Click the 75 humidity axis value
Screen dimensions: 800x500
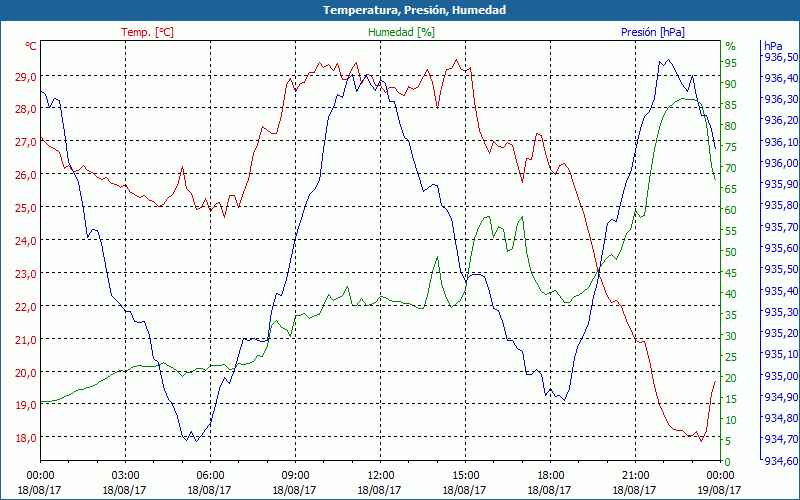(x=731, y=147)
